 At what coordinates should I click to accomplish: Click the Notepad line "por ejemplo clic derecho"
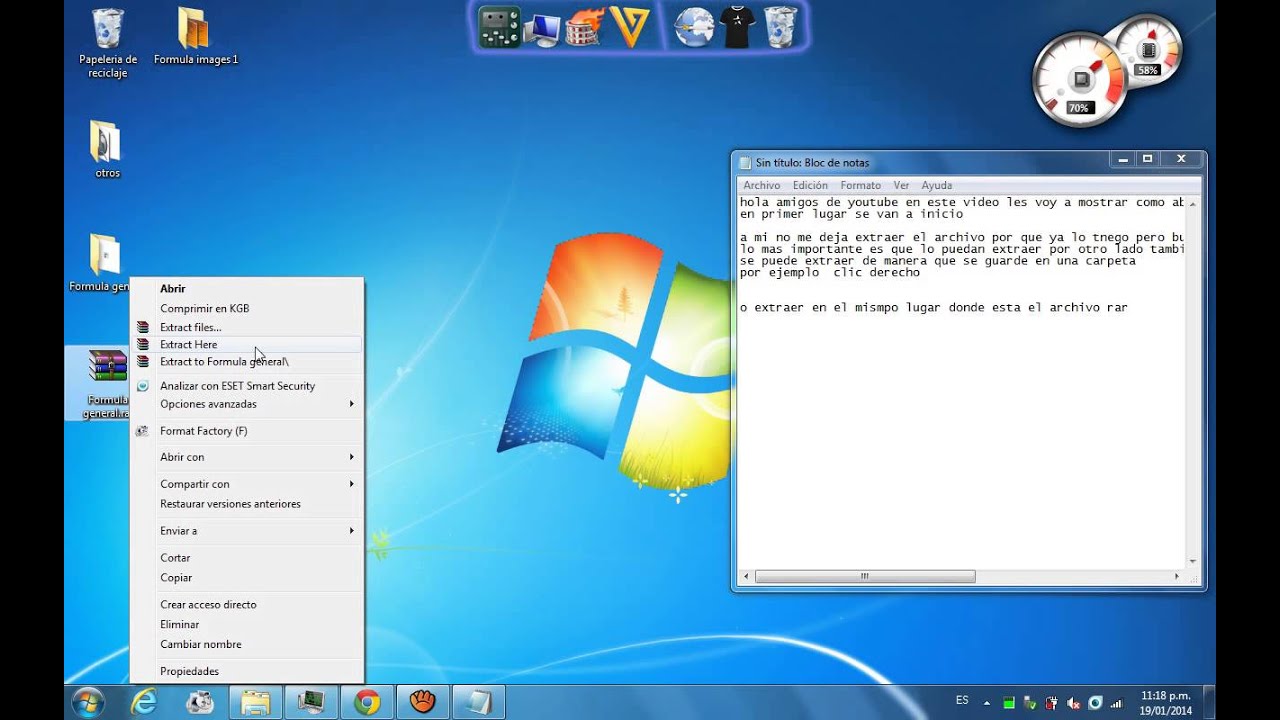[x=830, y=273]
